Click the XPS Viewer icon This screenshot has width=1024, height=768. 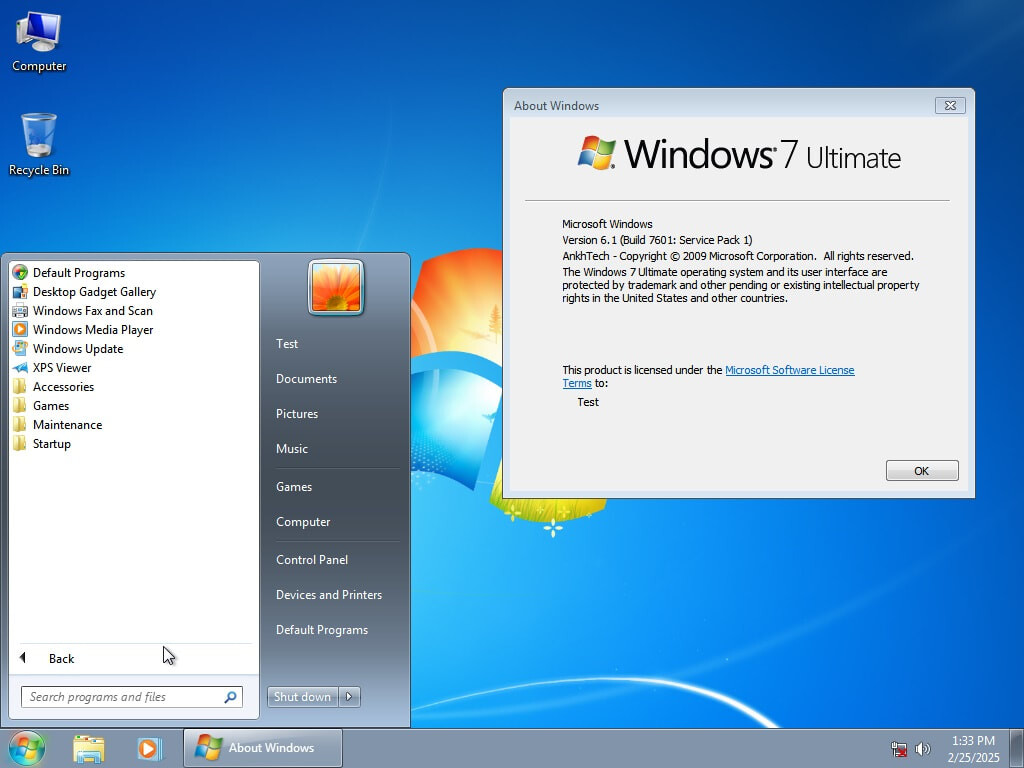(x=20, y=368)
